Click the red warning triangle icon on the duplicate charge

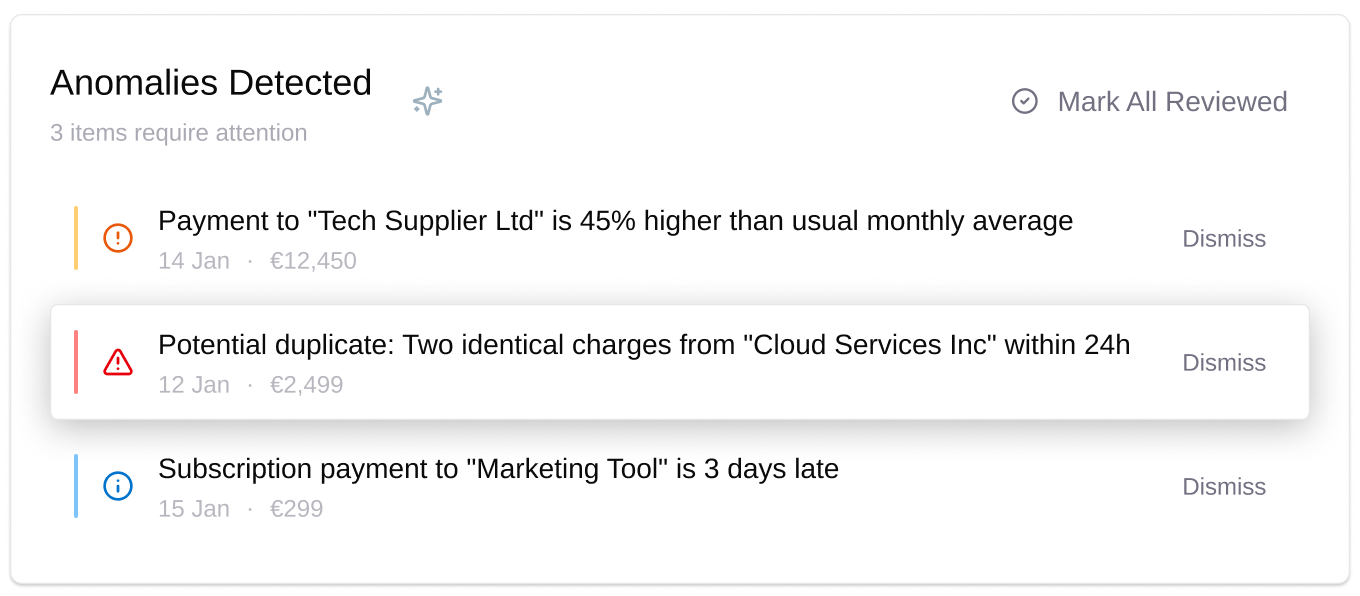pos(118,362)
